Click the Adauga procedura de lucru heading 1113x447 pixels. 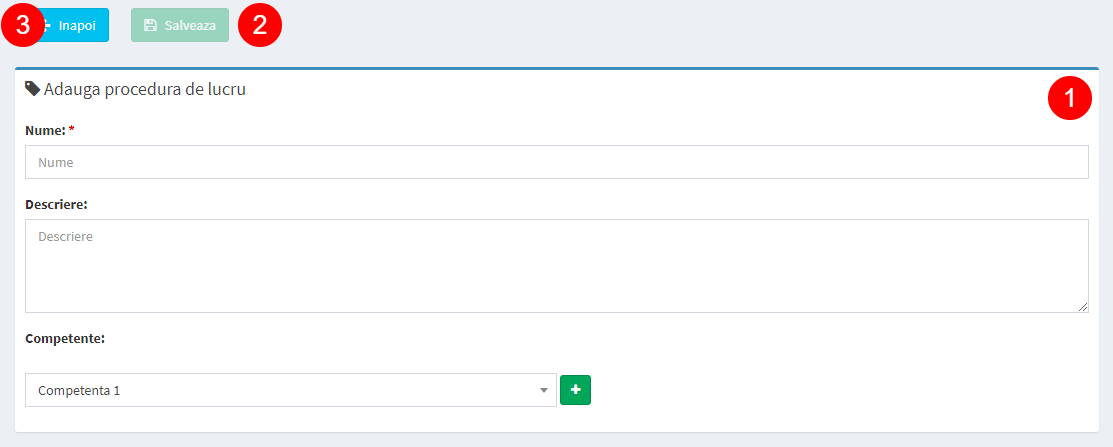pyautogui.click(x=145, y=89)
